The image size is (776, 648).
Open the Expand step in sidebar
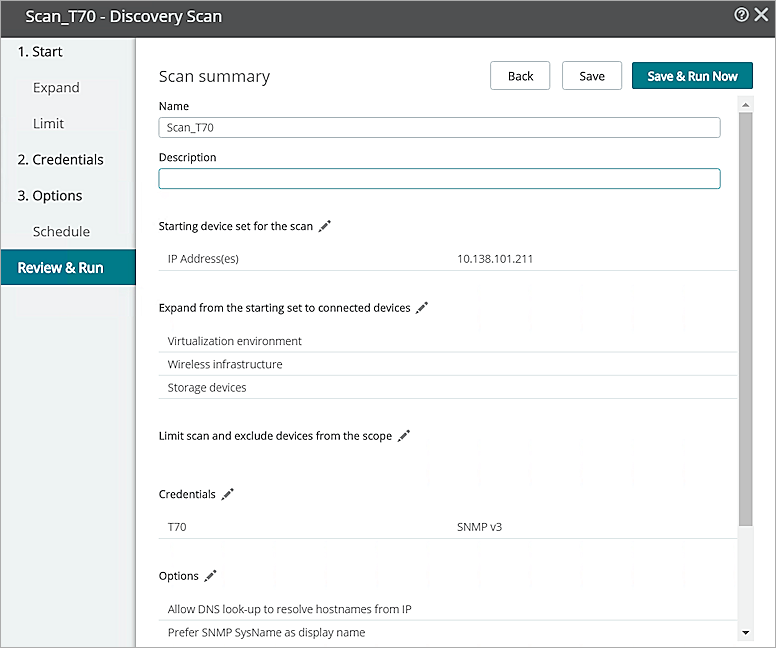click(x=56, y=88)
